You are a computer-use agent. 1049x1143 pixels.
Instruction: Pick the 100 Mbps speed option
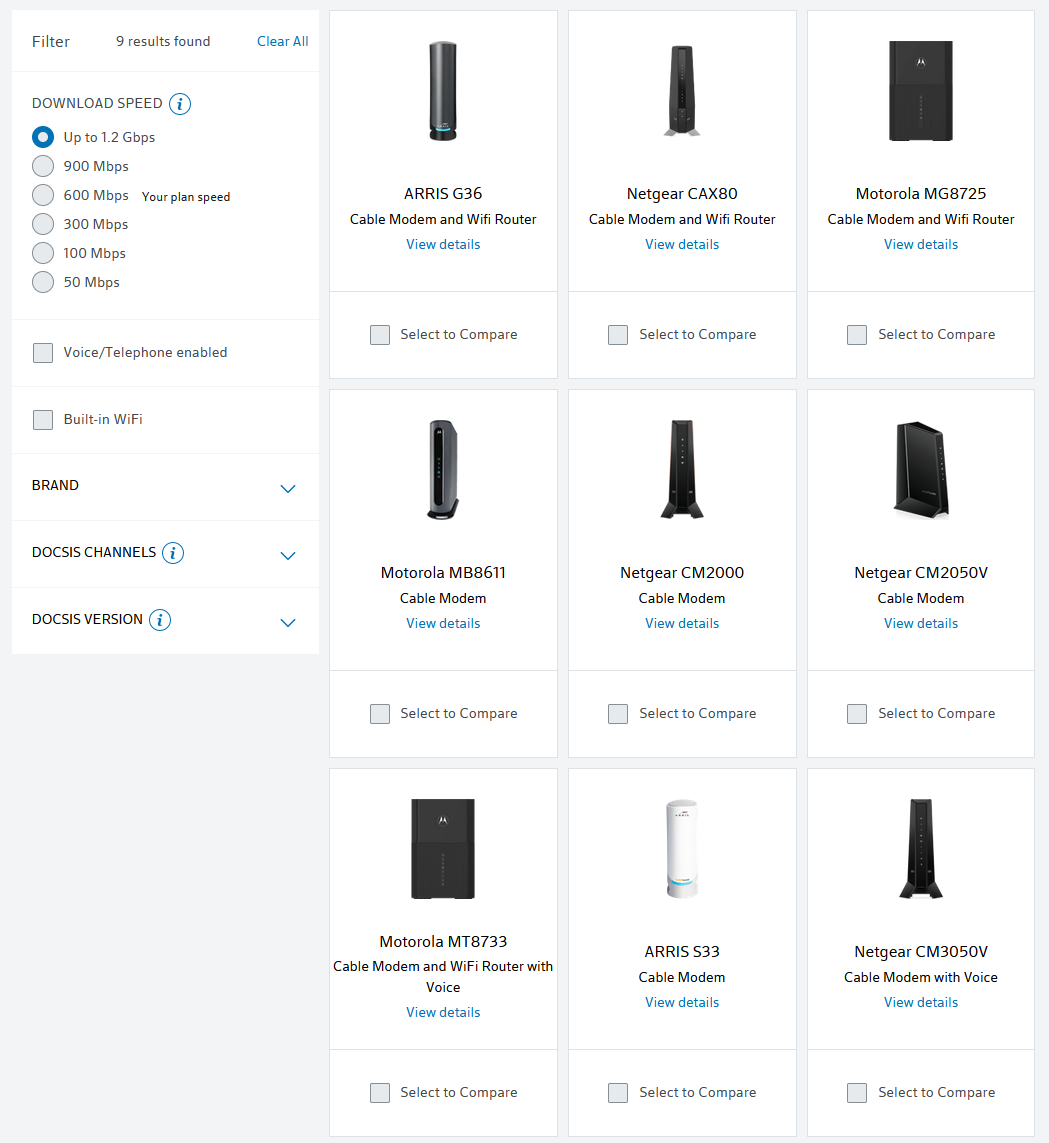(43, 253)
